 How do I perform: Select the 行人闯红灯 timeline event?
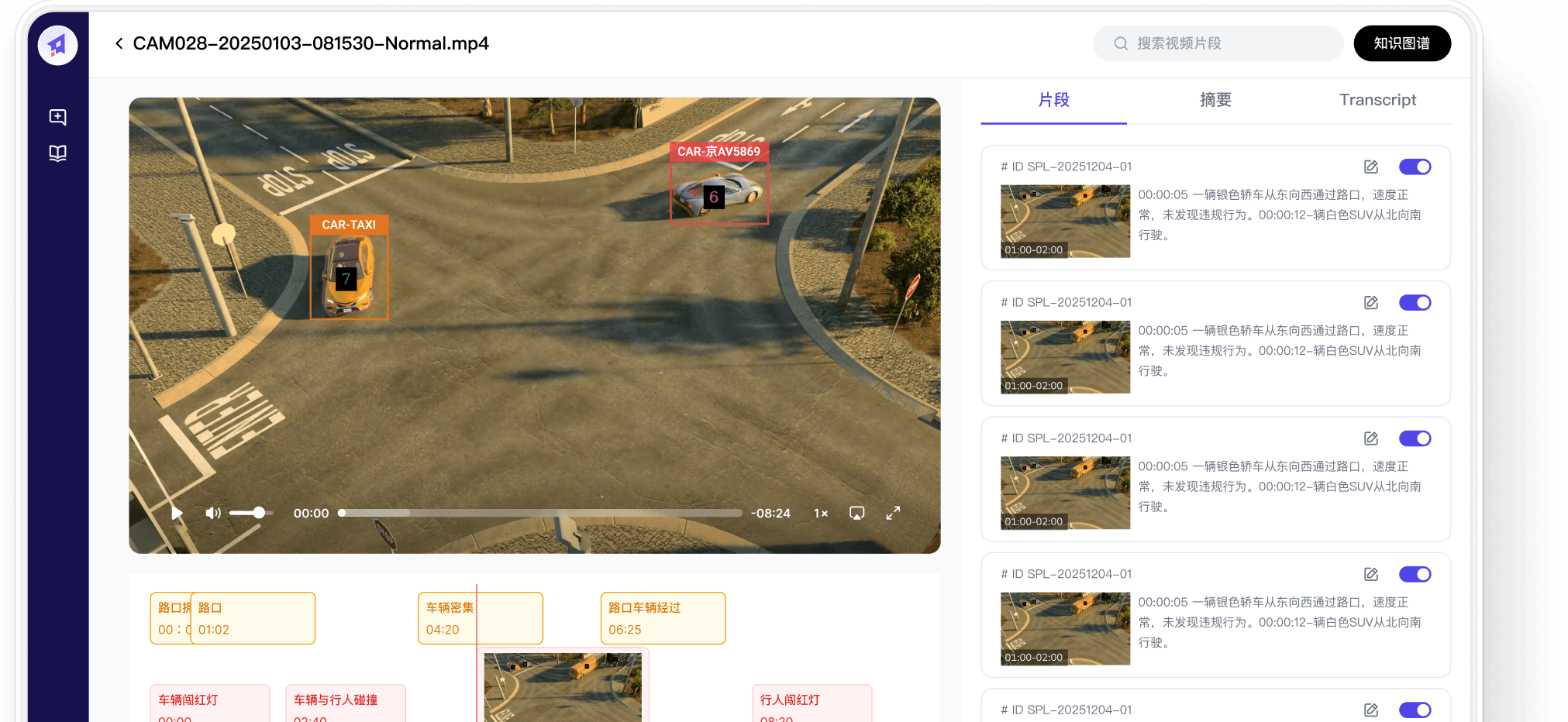point(812,703)
